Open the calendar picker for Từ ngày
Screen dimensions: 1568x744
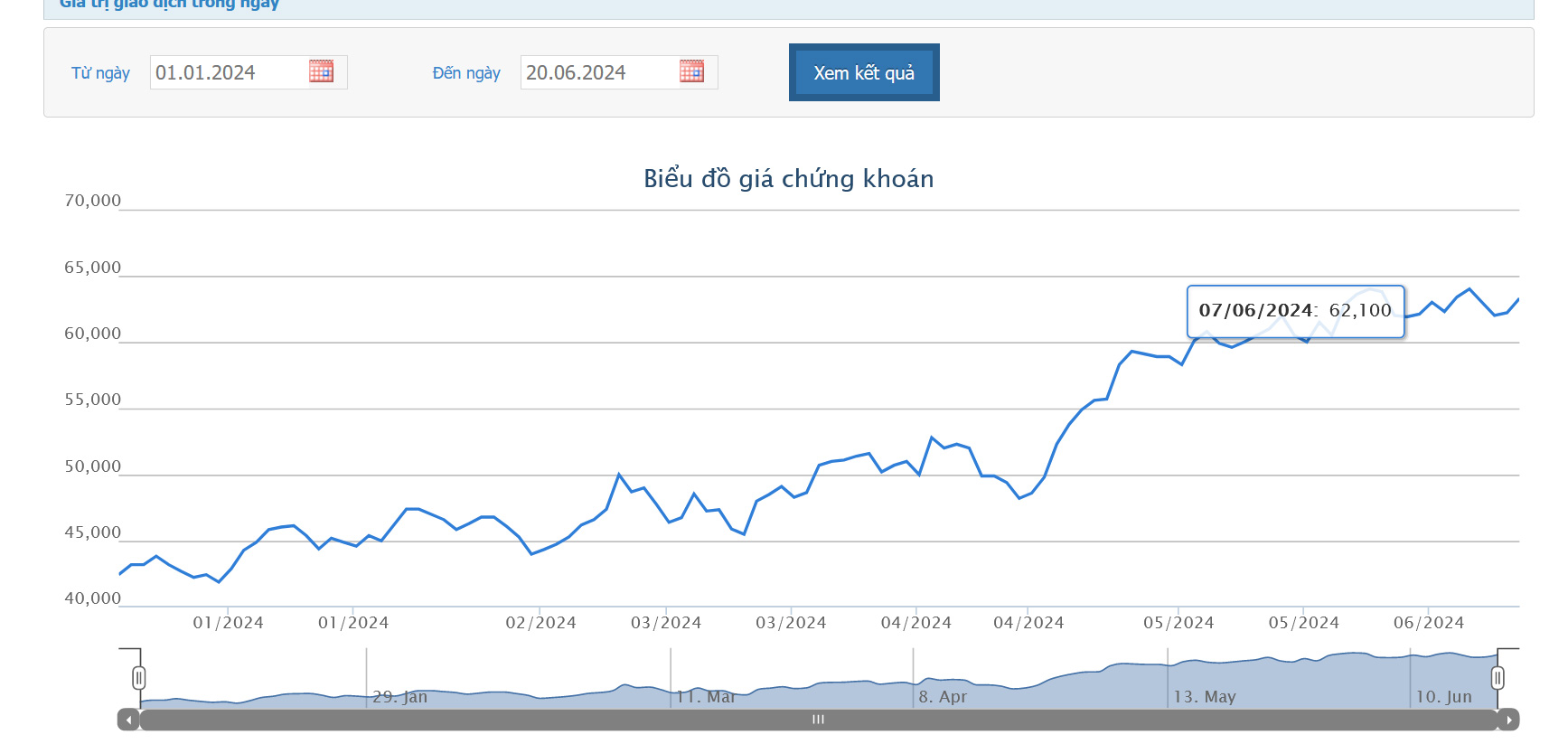(x=321, y=71)
